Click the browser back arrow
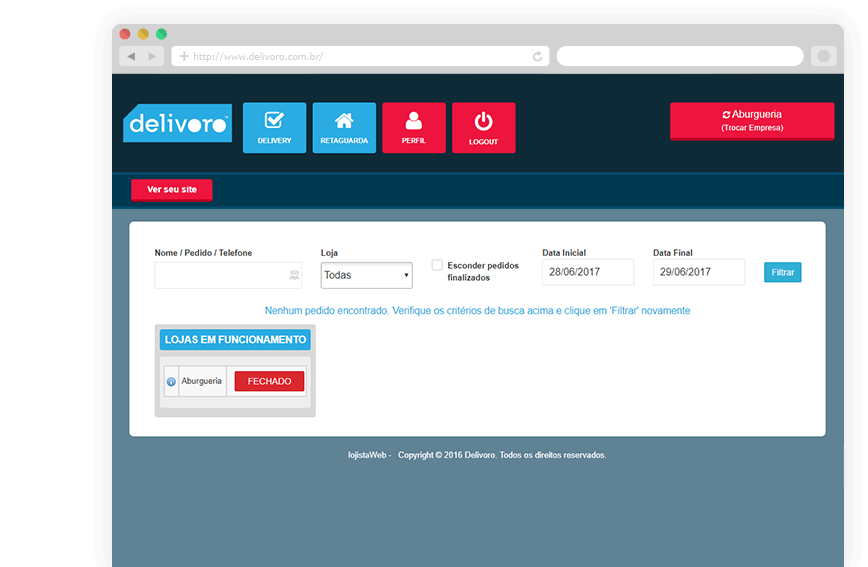868x567 pixels. (131, 56)
